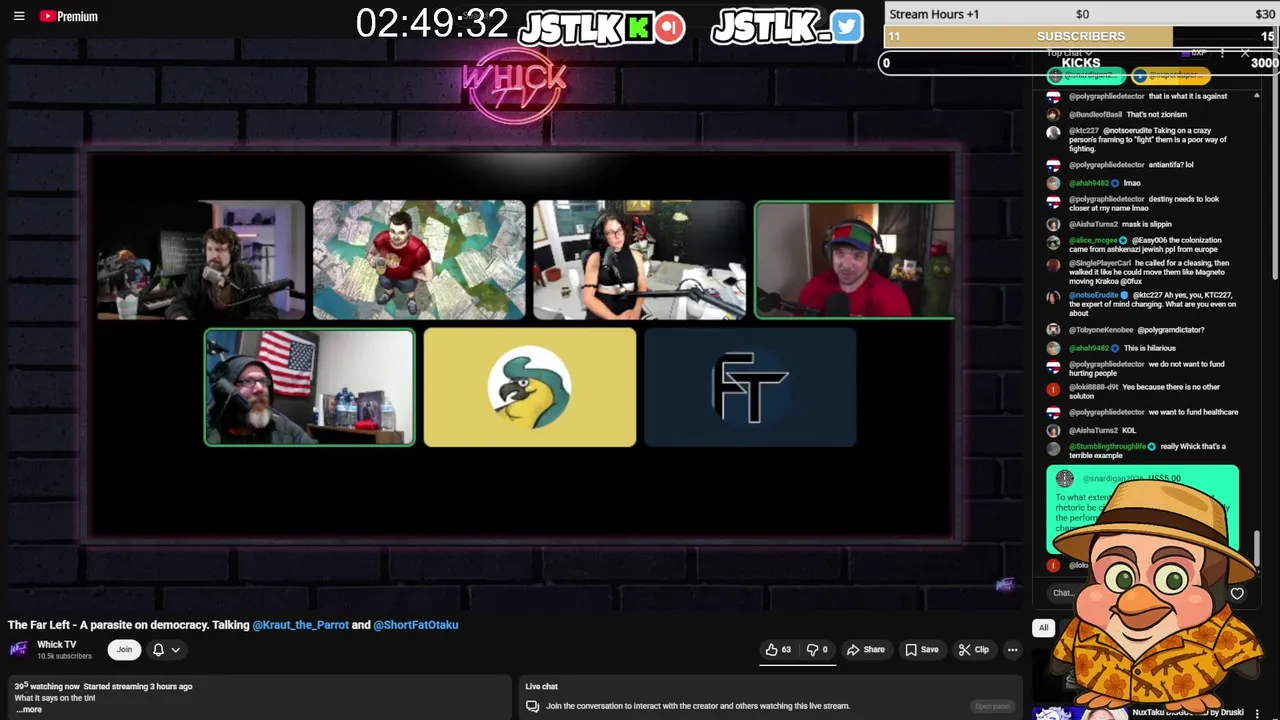Close the live chat panel
1280x720 pixels.
point(1245,52)
